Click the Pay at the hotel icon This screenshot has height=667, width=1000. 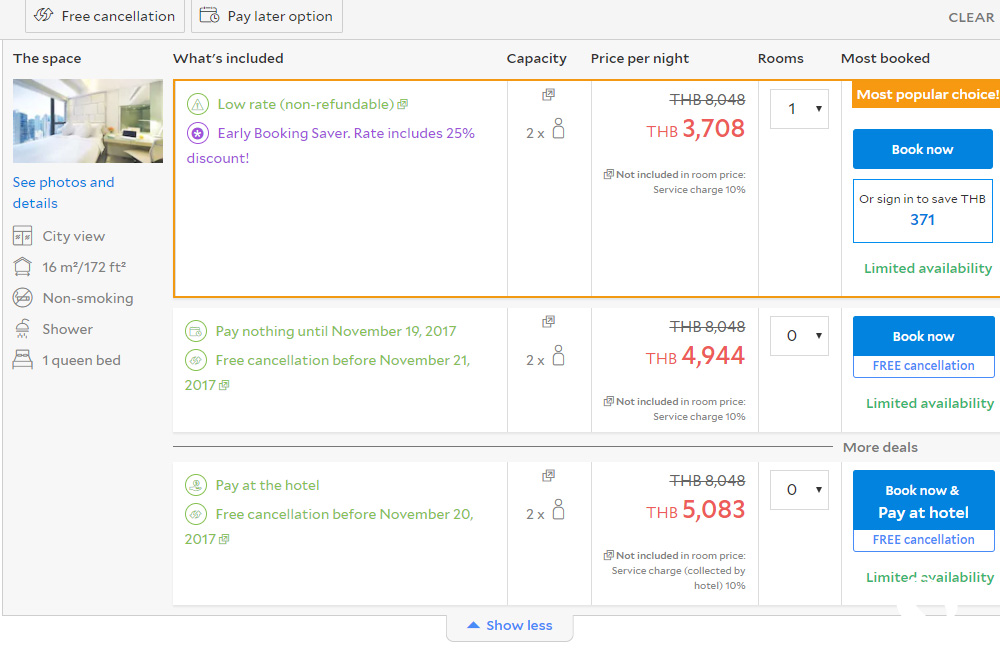196,486
